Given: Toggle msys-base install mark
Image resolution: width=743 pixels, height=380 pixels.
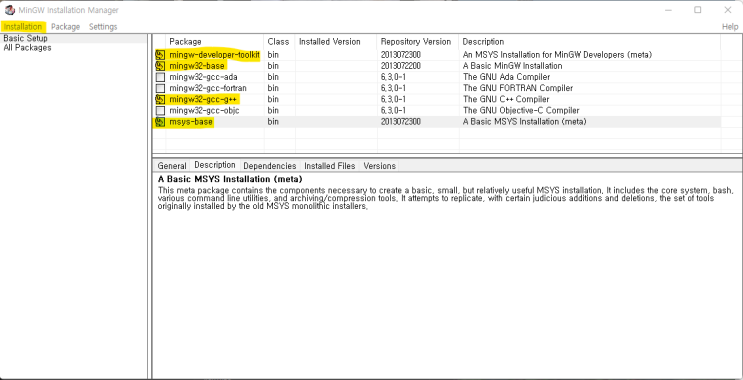Looking at the screenshot, I should (160, 122).
